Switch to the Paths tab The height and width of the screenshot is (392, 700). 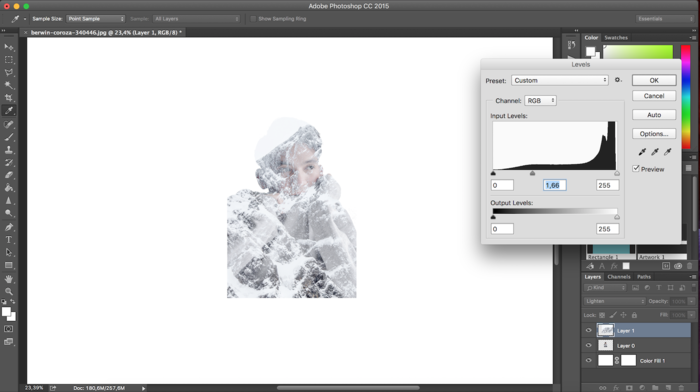pyautogui.click(x=643, y=277)
